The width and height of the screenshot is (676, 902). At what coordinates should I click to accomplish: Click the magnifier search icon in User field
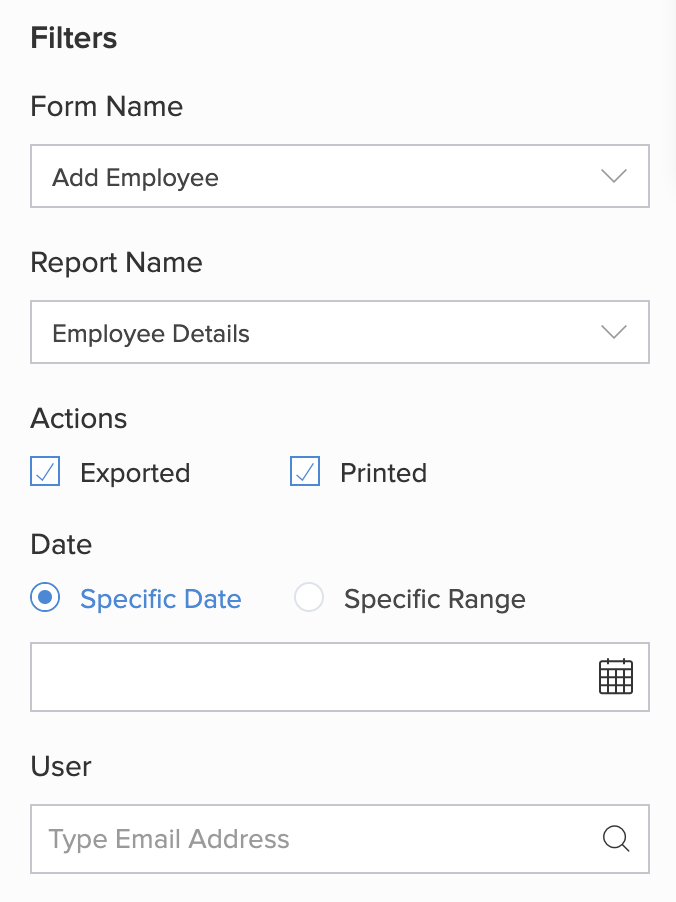click(616, 838)
